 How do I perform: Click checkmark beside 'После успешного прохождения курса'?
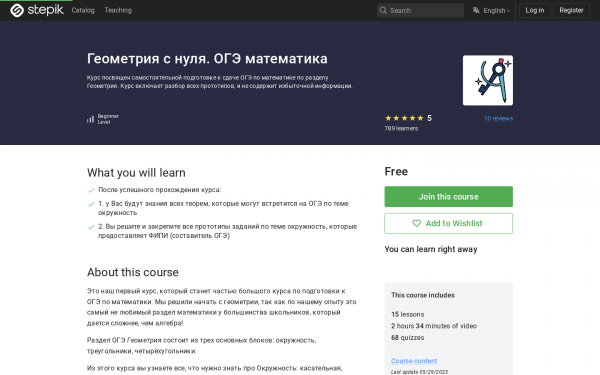point(91,190)
